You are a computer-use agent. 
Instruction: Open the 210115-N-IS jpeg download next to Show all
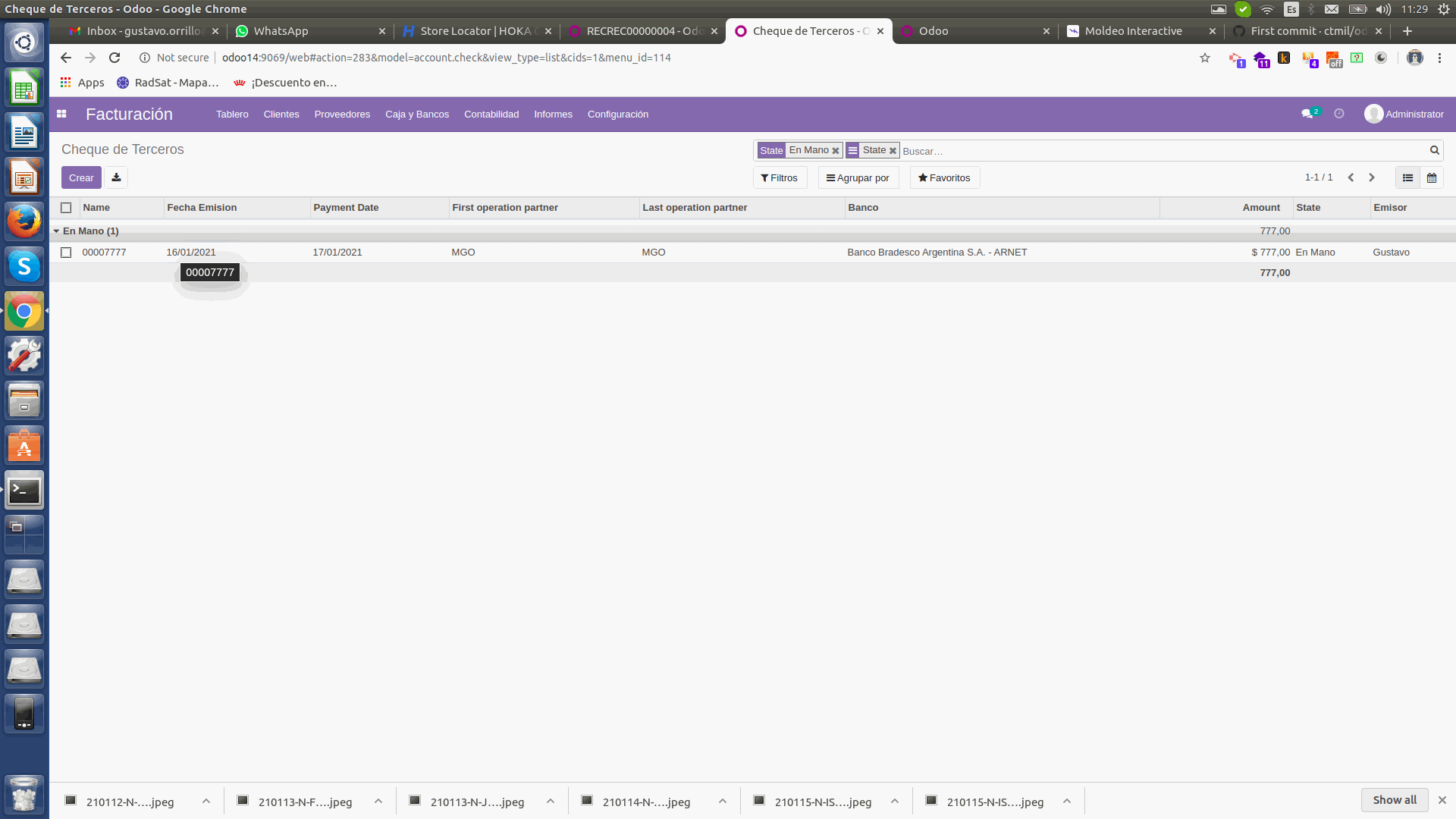click(995, 802)
